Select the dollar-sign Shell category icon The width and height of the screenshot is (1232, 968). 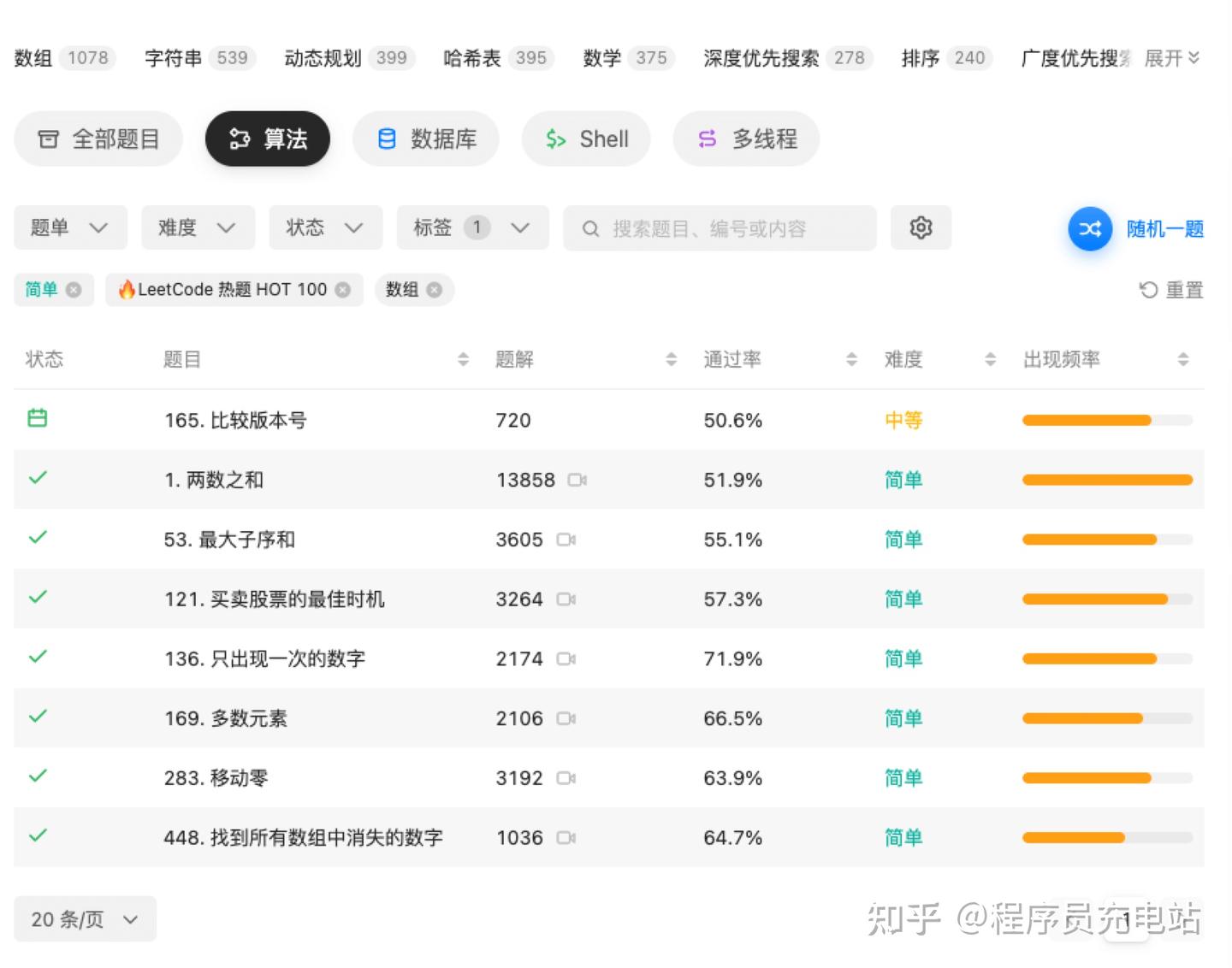556,139
